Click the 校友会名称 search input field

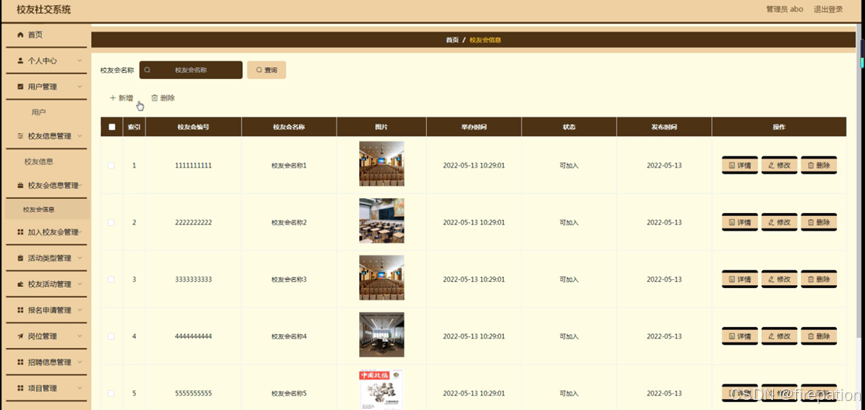click(191, 70)
